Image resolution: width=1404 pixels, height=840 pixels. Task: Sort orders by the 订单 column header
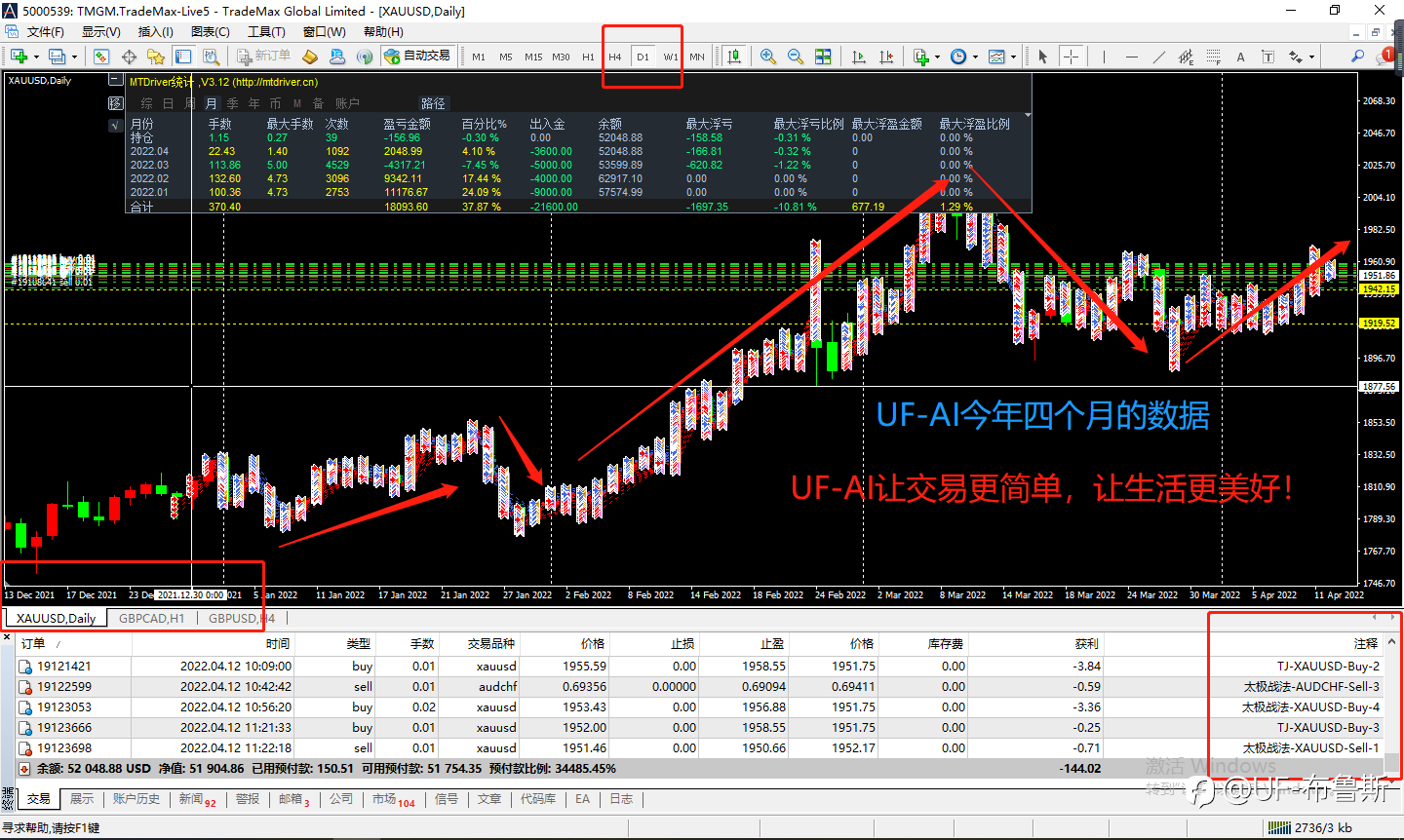pyautogui.click(x=74, y=644)
